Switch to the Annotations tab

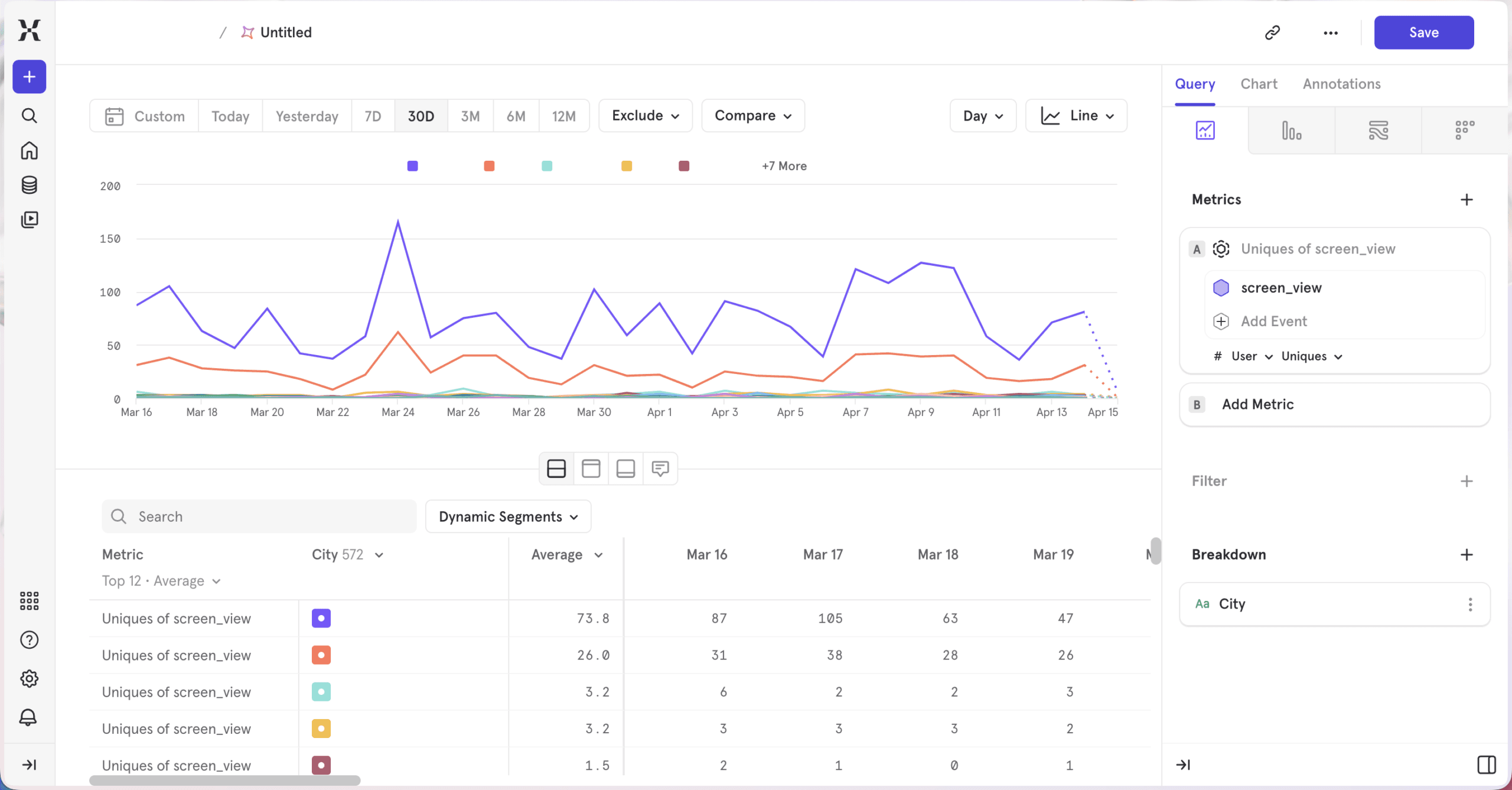point(1341,84)
